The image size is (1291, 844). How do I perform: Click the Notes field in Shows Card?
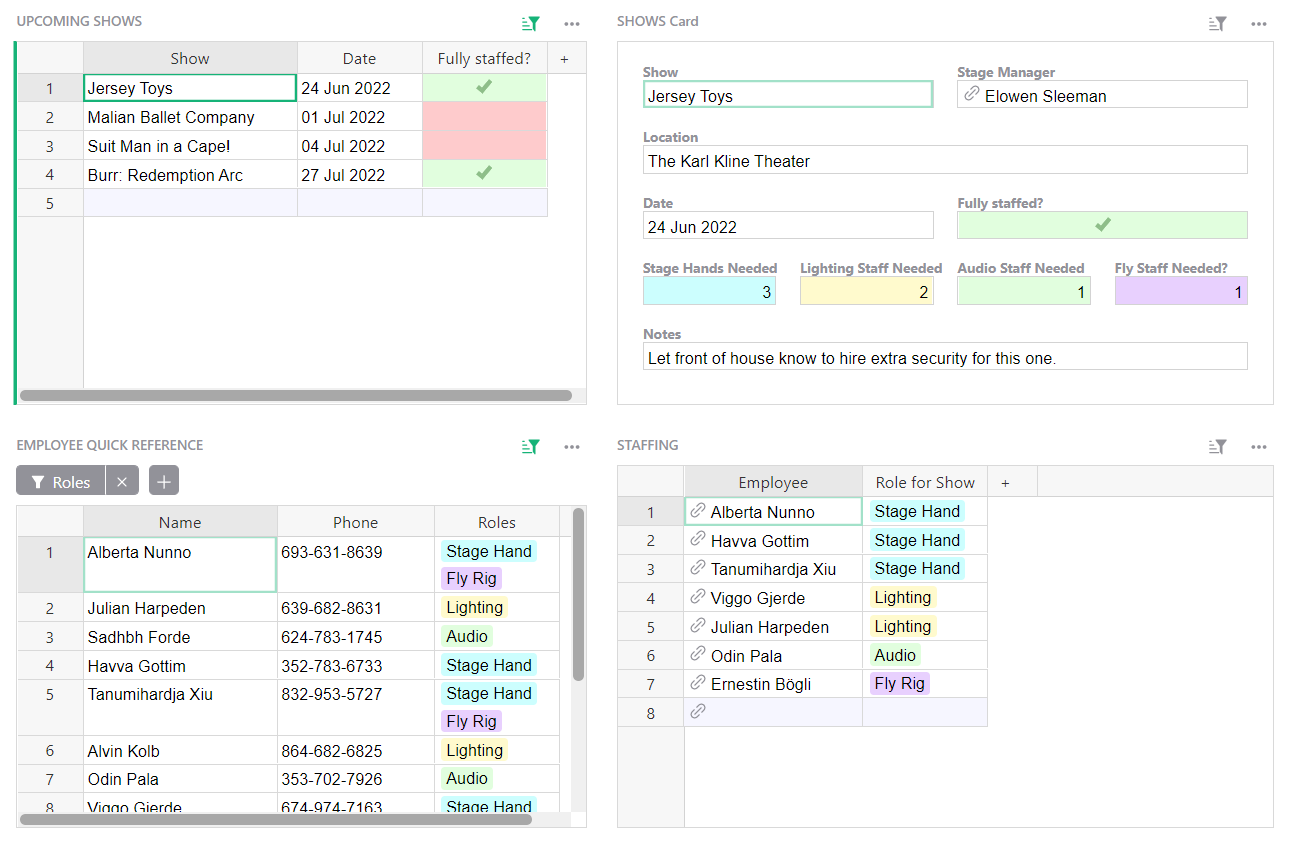(x=945, y=357)
